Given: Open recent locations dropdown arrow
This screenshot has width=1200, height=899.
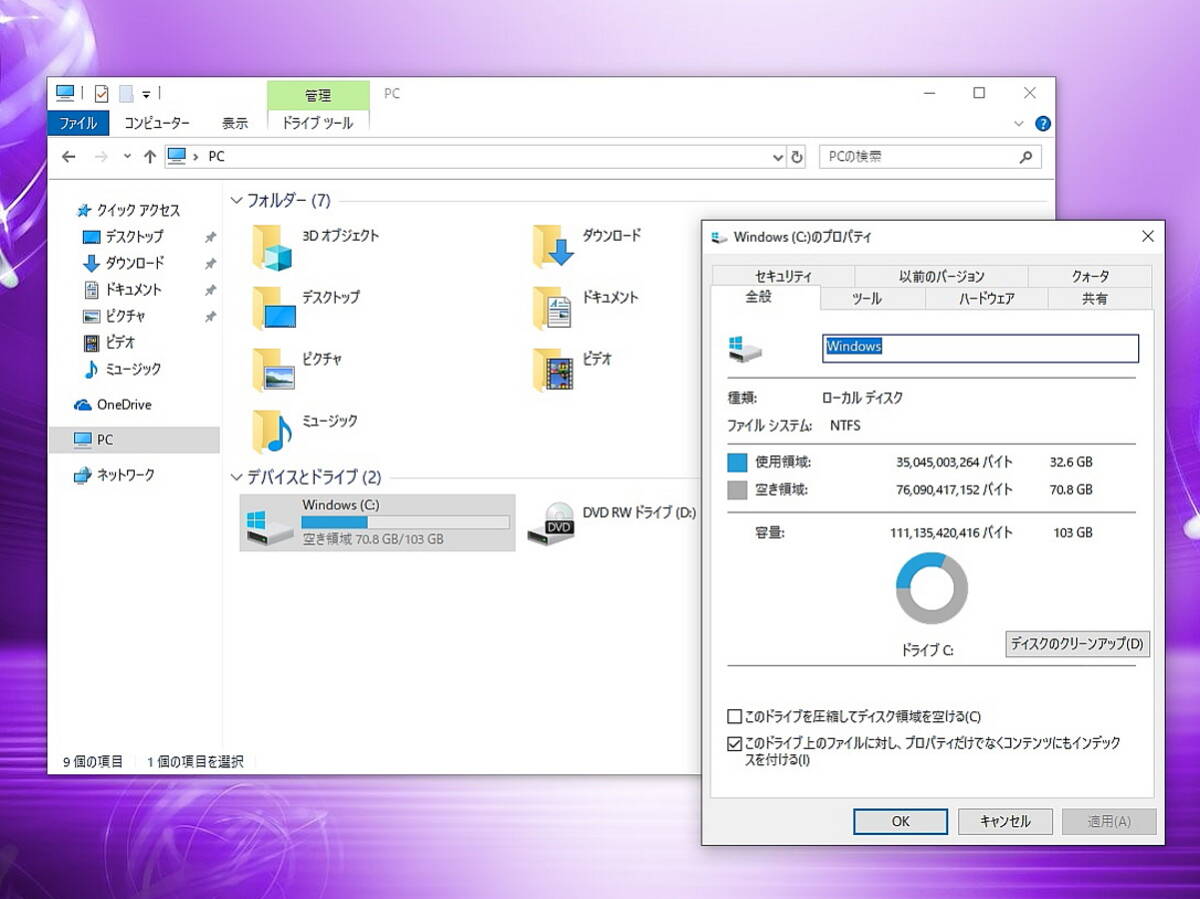Looking at the screenshot, I should click(x=127, y=157).
